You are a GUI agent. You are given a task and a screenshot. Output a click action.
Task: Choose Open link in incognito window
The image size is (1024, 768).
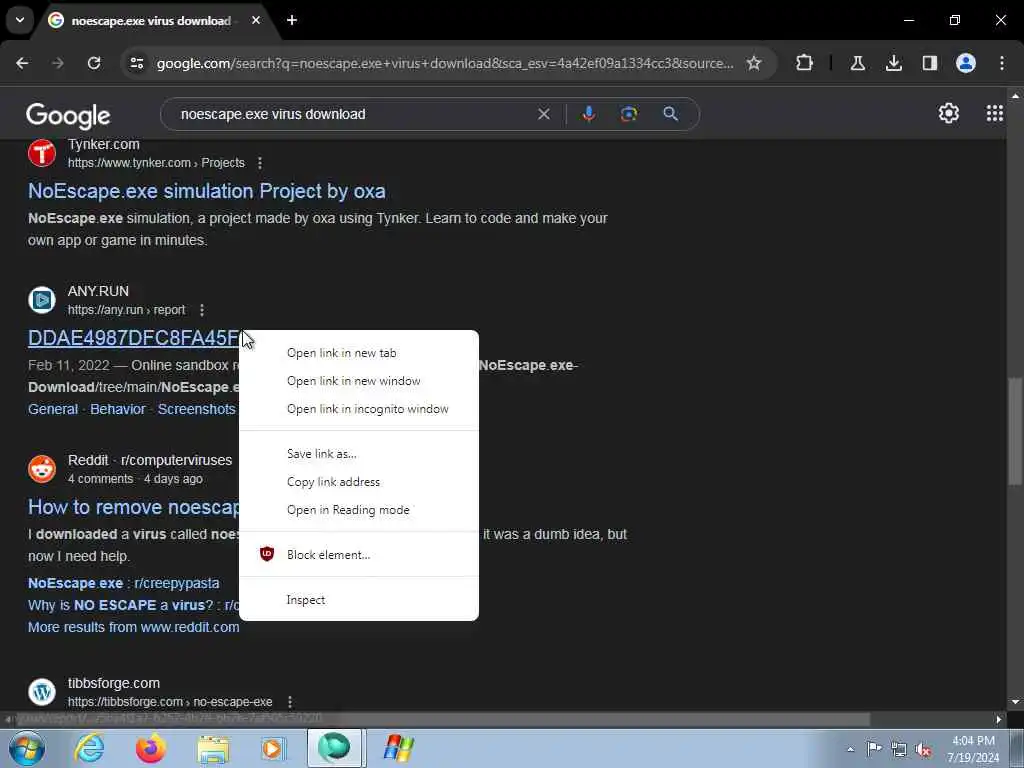click(x=359, y=409)
